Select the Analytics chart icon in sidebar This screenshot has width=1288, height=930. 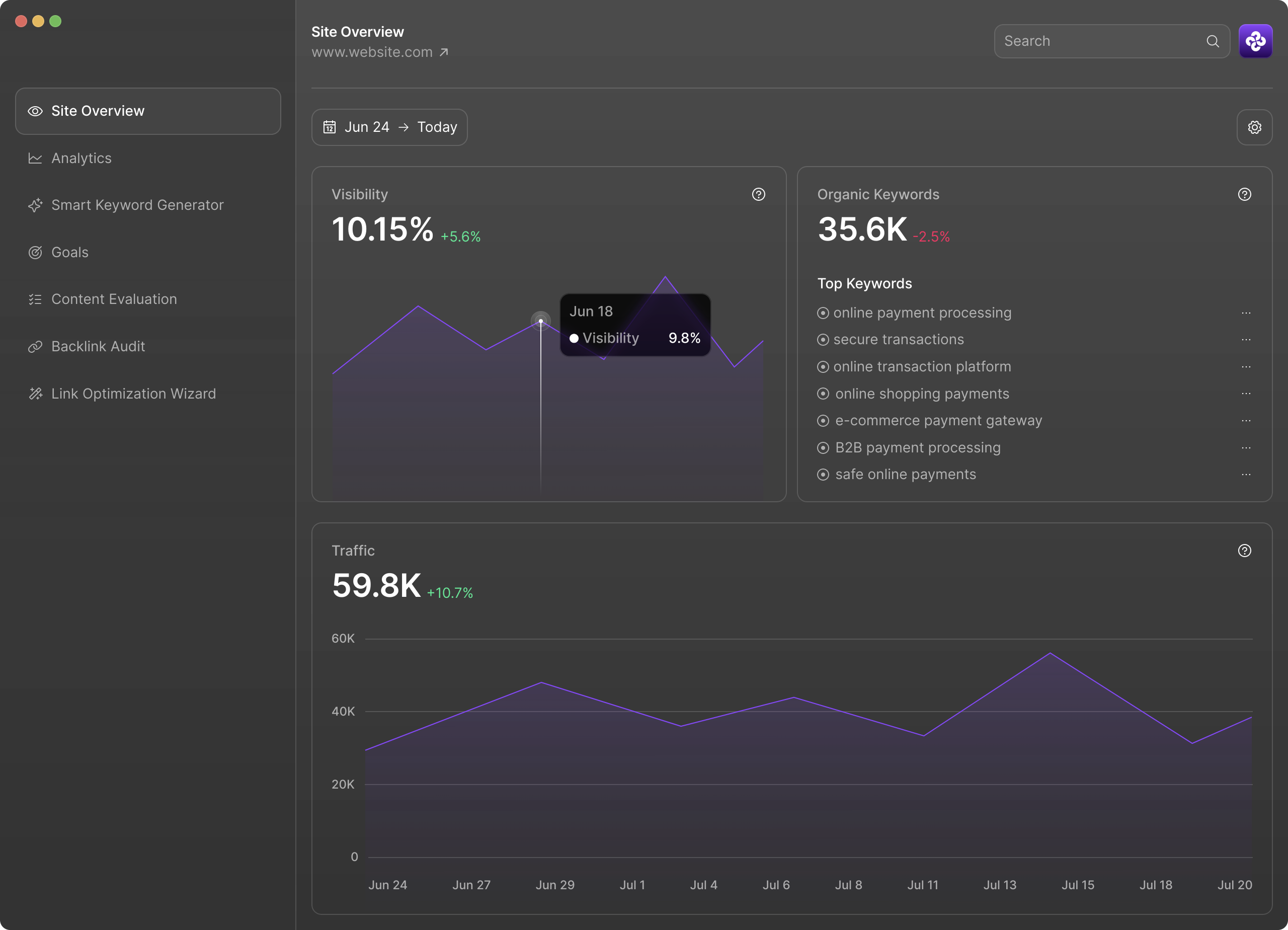35,158
